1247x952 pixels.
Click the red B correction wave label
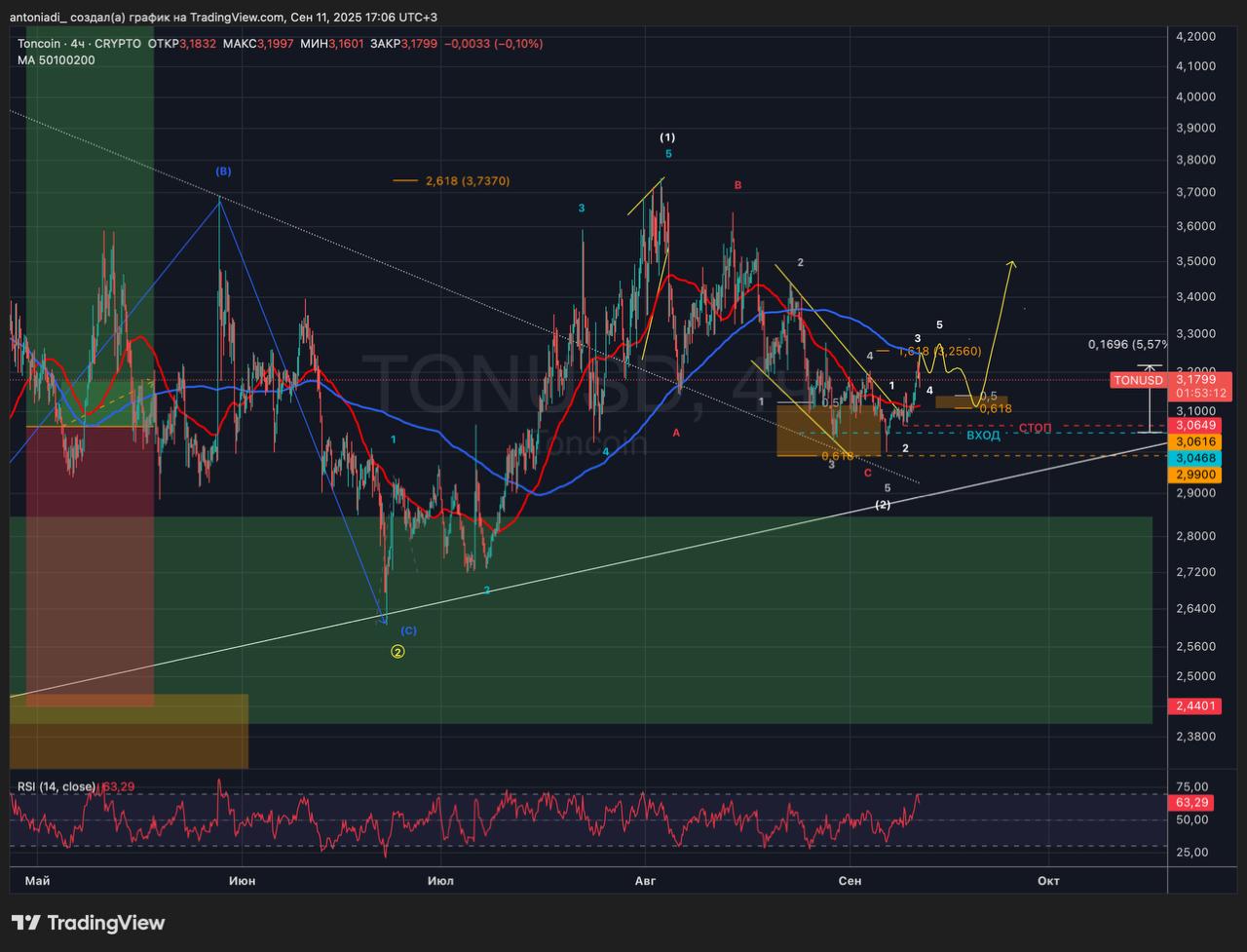[x=738, y=184]
